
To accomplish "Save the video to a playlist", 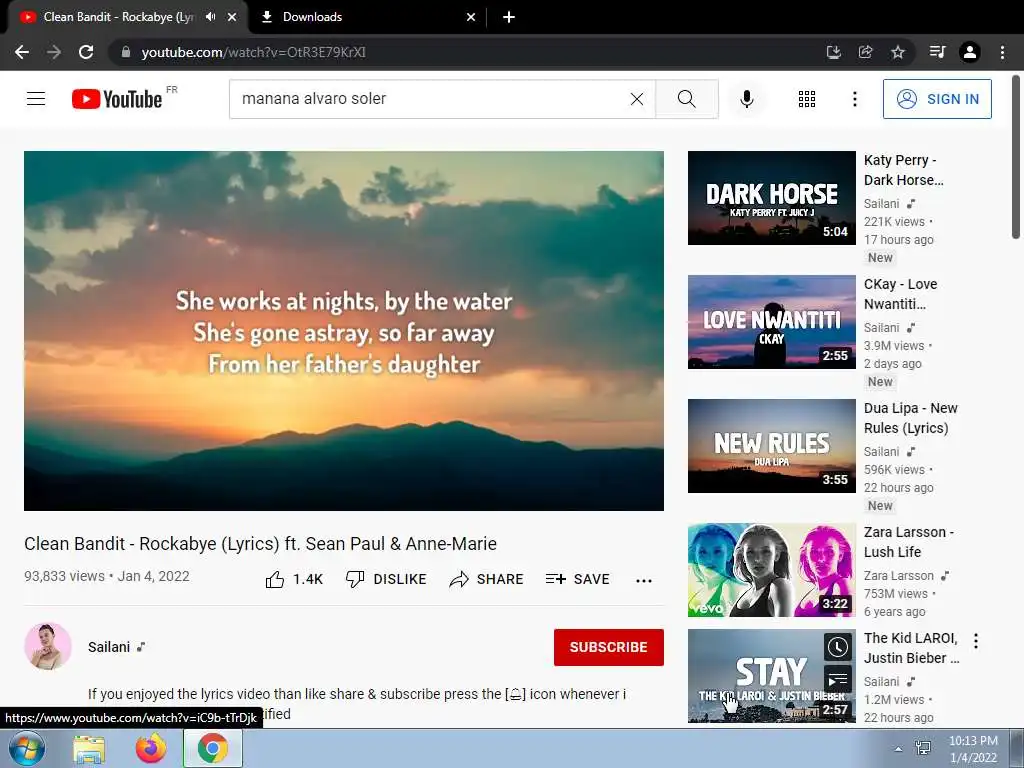I will click(577, 579).
